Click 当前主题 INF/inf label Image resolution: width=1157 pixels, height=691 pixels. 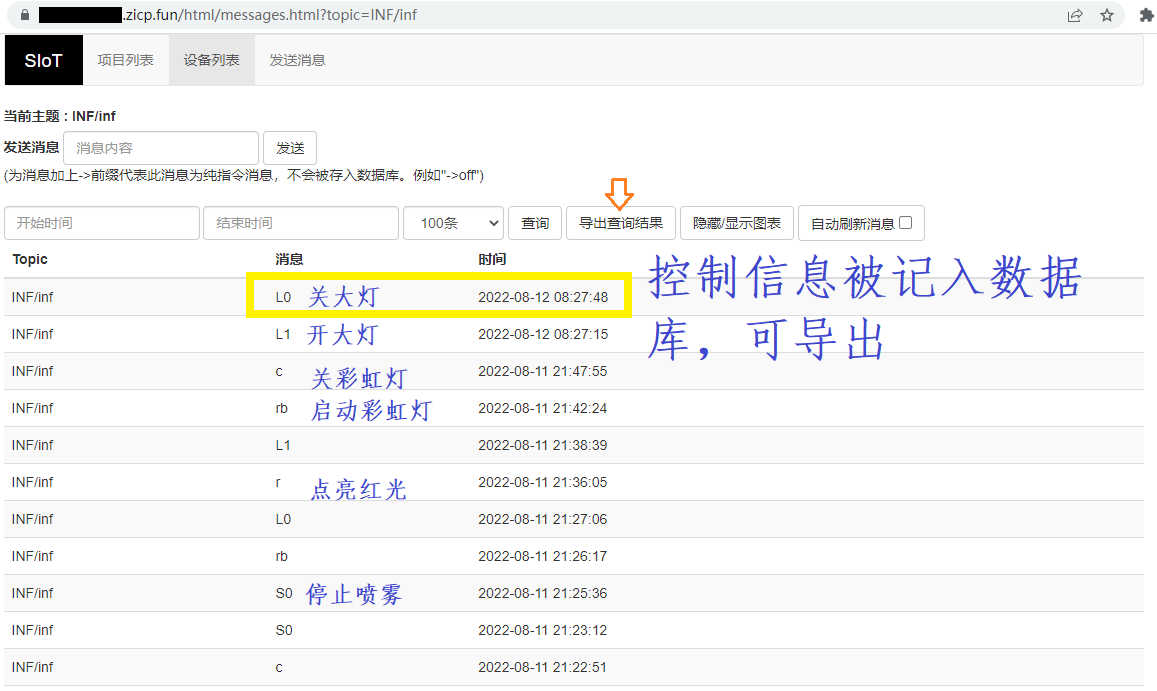click(60, 116)
